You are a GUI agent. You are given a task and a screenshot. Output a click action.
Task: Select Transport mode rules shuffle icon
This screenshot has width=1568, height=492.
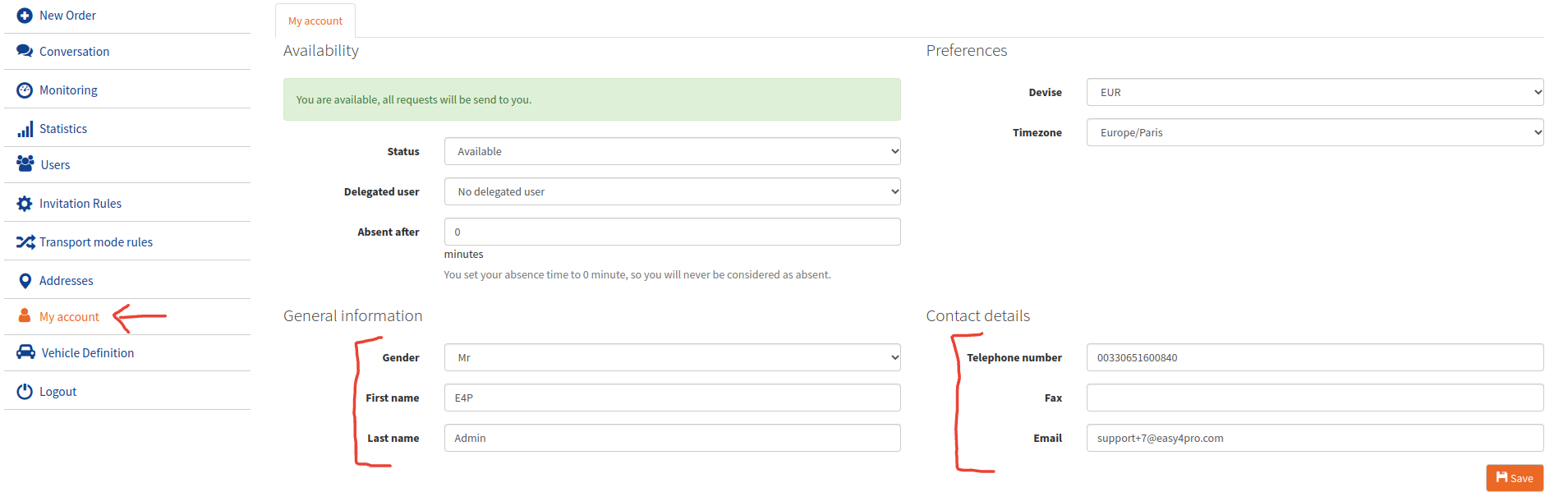pyautogui.click(x=25, y=242)
